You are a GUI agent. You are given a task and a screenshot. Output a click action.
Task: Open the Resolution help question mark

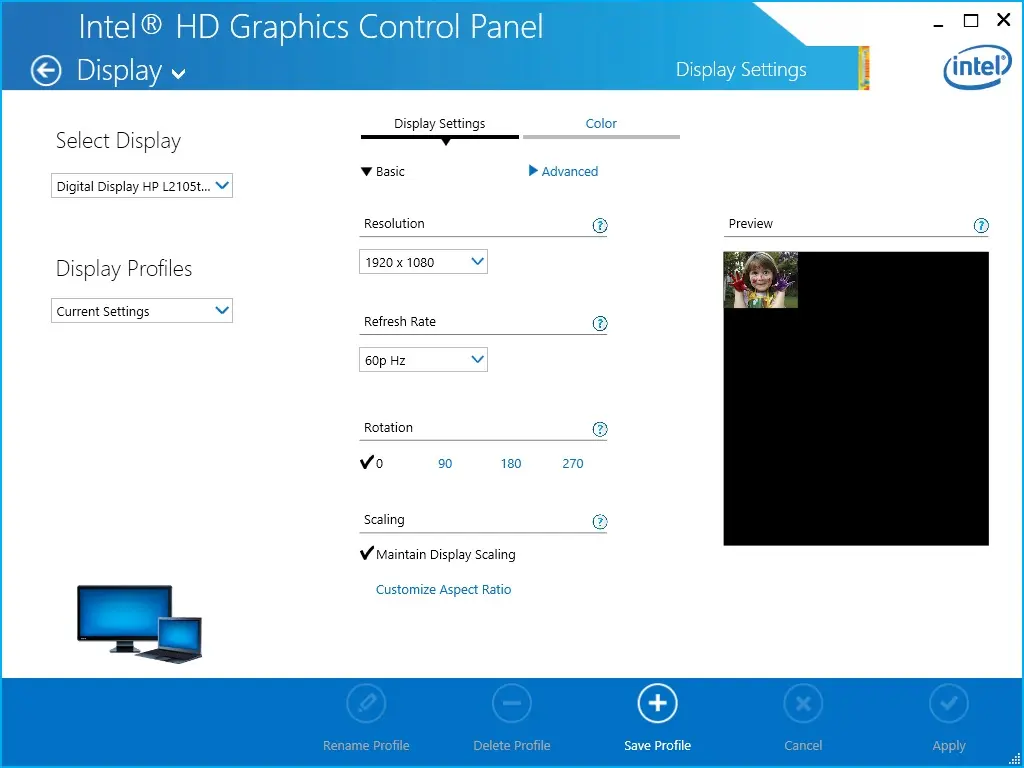[x=600, y=226]
